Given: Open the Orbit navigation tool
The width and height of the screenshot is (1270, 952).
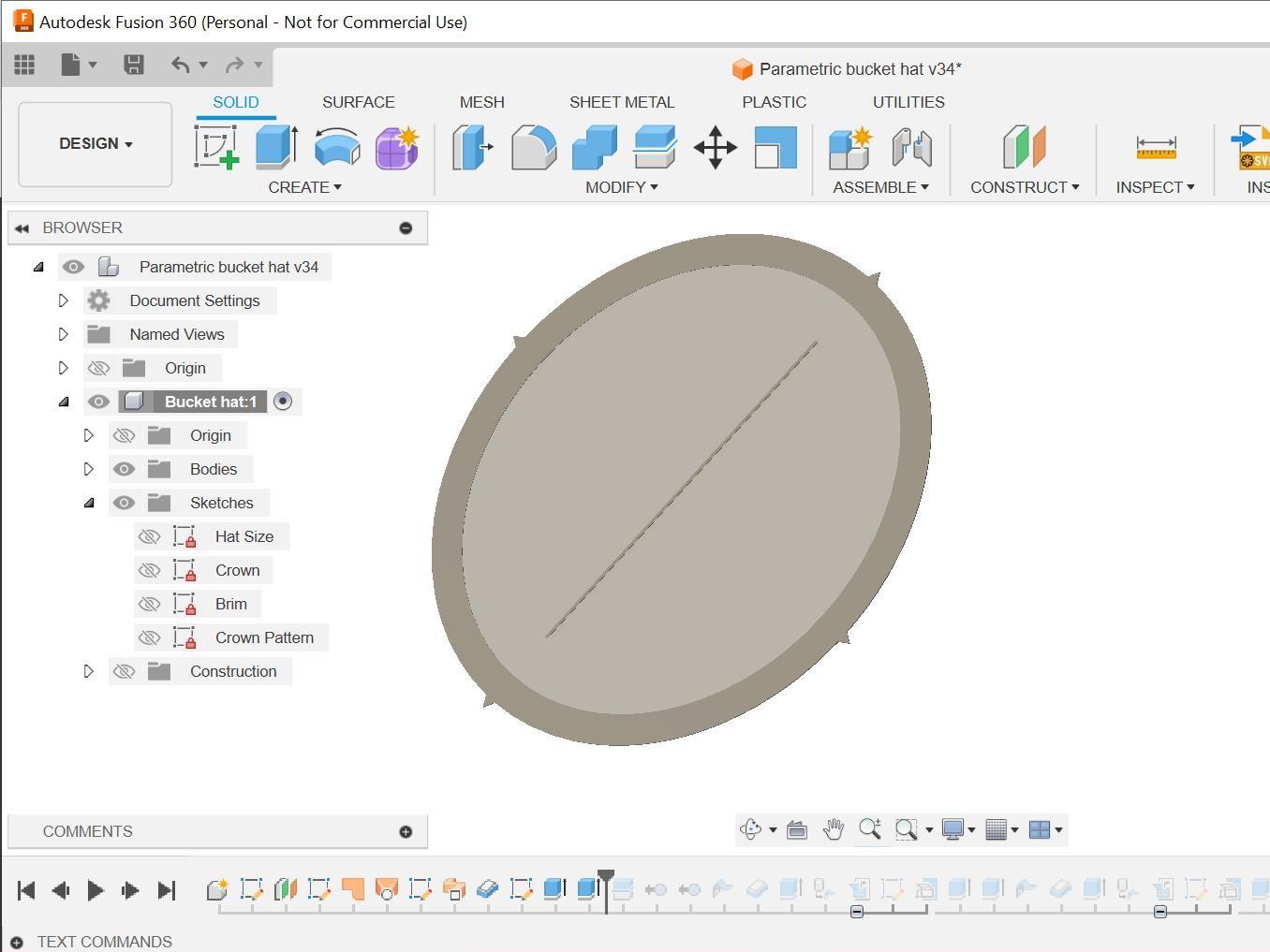Looking at the screenshot, I should coord(751,829).
